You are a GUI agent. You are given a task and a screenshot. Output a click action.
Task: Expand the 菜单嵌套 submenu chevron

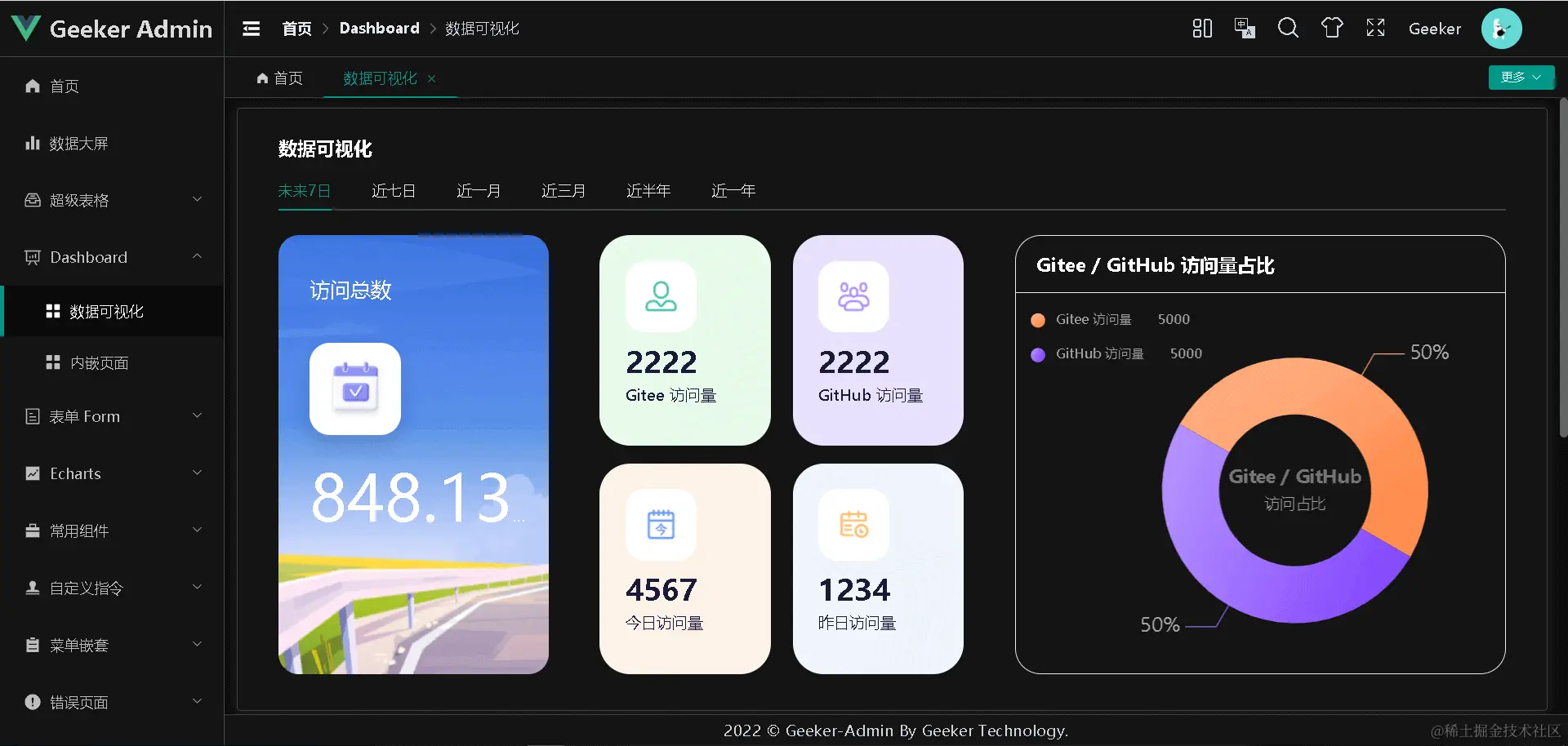tap(197, 644)
